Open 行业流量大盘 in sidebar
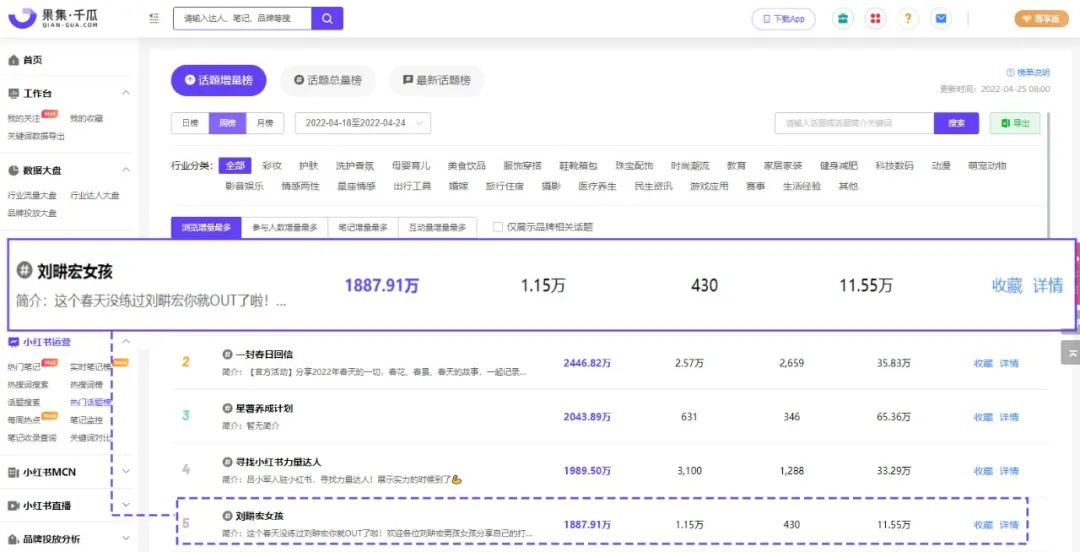The image size is (1080, 552). 32,196
